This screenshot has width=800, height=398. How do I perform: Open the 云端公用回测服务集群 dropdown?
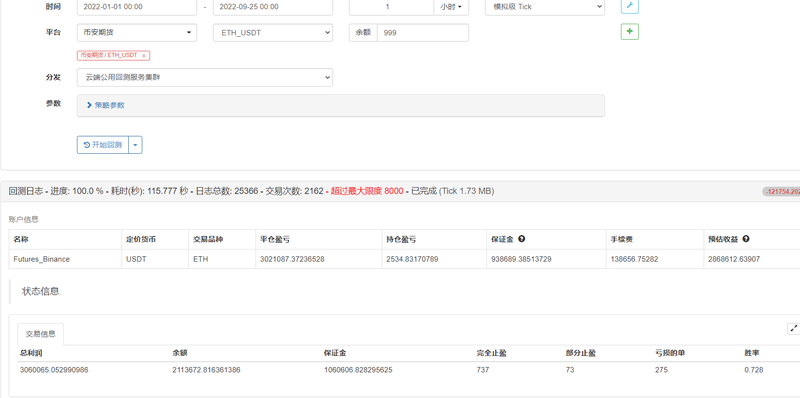[205, 78]
